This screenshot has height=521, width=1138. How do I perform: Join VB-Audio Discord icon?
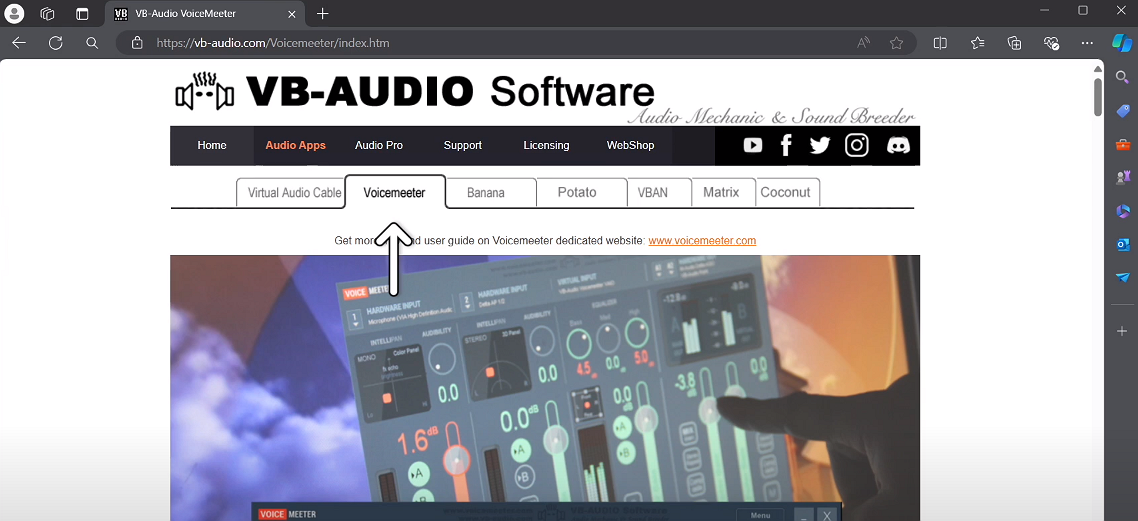point(898,145)
